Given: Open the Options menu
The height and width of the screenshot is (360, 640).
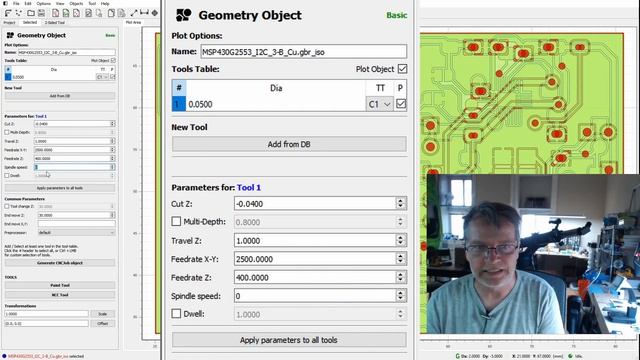Looking at the screenshot, I should pos(43,3).
